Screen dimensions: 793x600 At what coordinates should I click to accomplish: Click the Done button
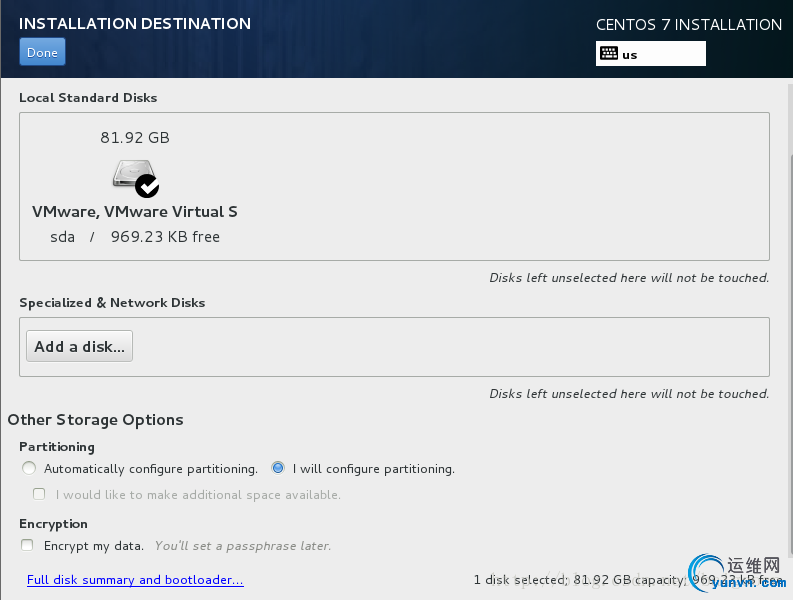(42, 52)
